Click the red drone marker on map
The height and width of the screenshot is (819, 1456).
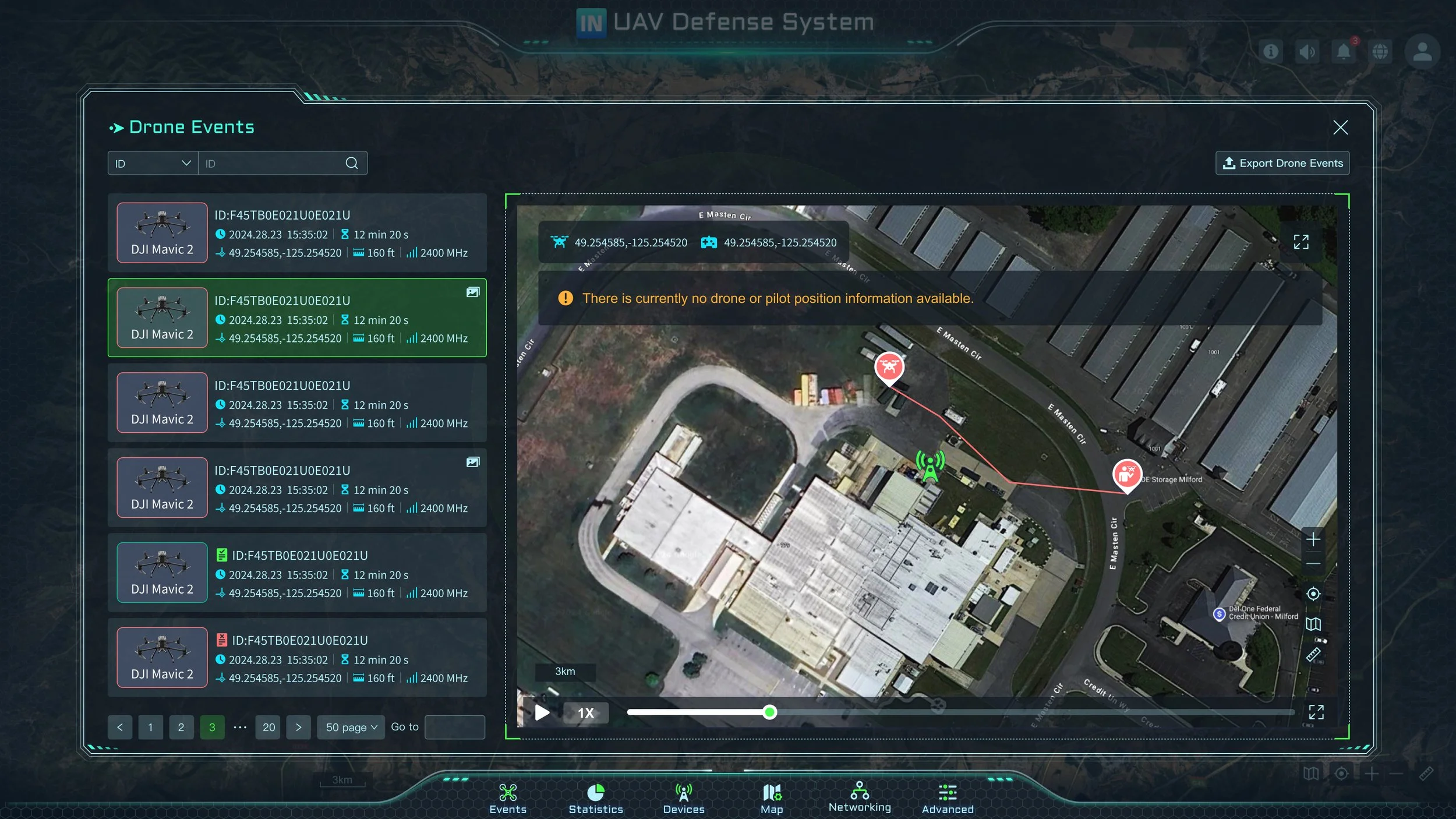pyautogui.click(x=889, y=367)
